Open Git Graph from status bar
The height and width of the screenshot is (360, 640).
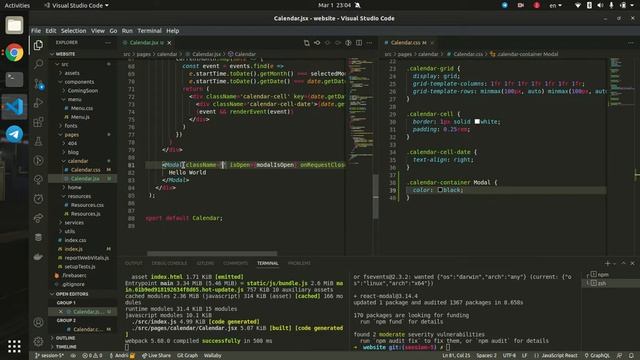(187, 356)
